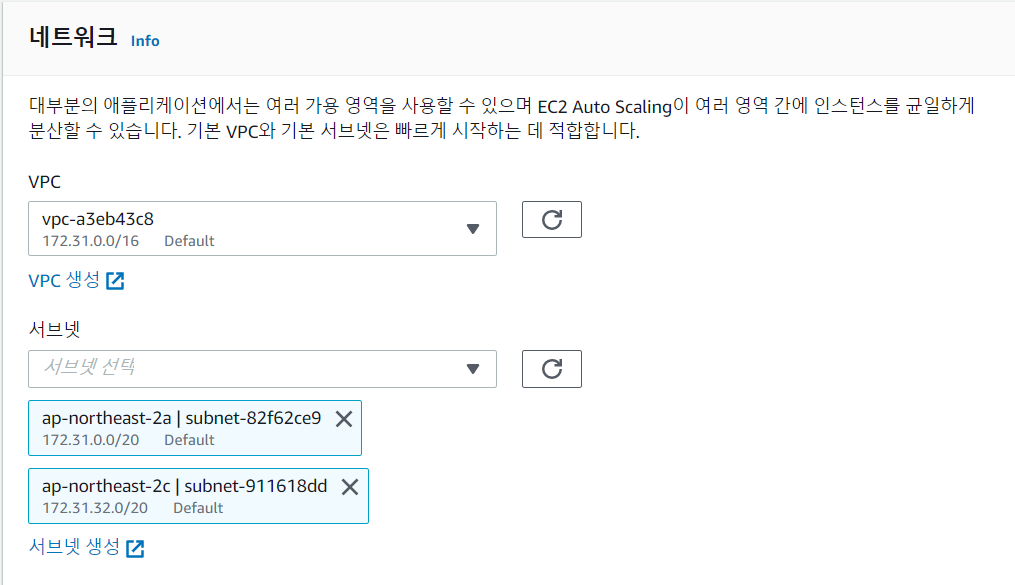
Task: Select the ap-northeast-2c subnet-911618dd chip
Action: pyautogui.click(x=184, y=496)
